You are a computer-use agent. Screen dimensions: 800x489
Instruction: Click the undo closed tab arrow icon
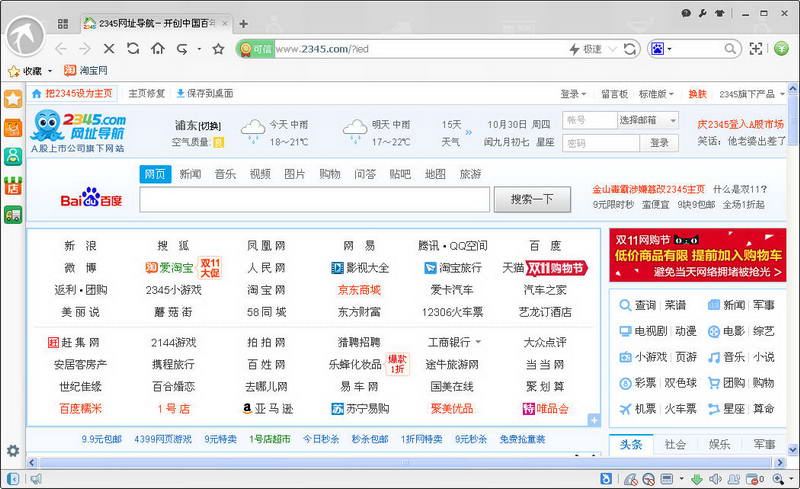click(x=182, y=49)
